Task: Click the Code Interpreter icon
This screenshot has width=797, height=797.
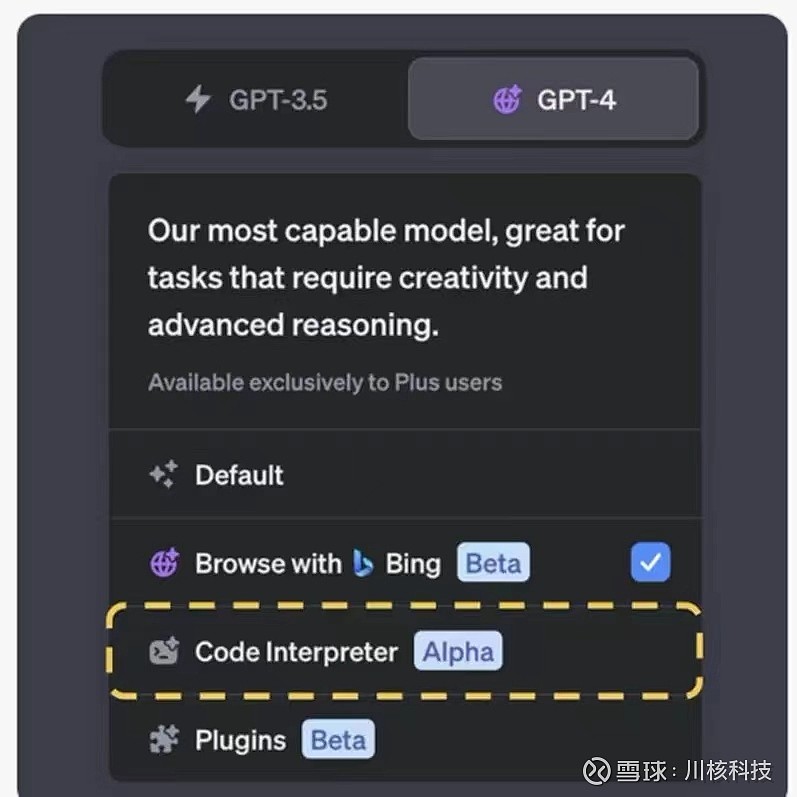Action: (x=164, y=653)
